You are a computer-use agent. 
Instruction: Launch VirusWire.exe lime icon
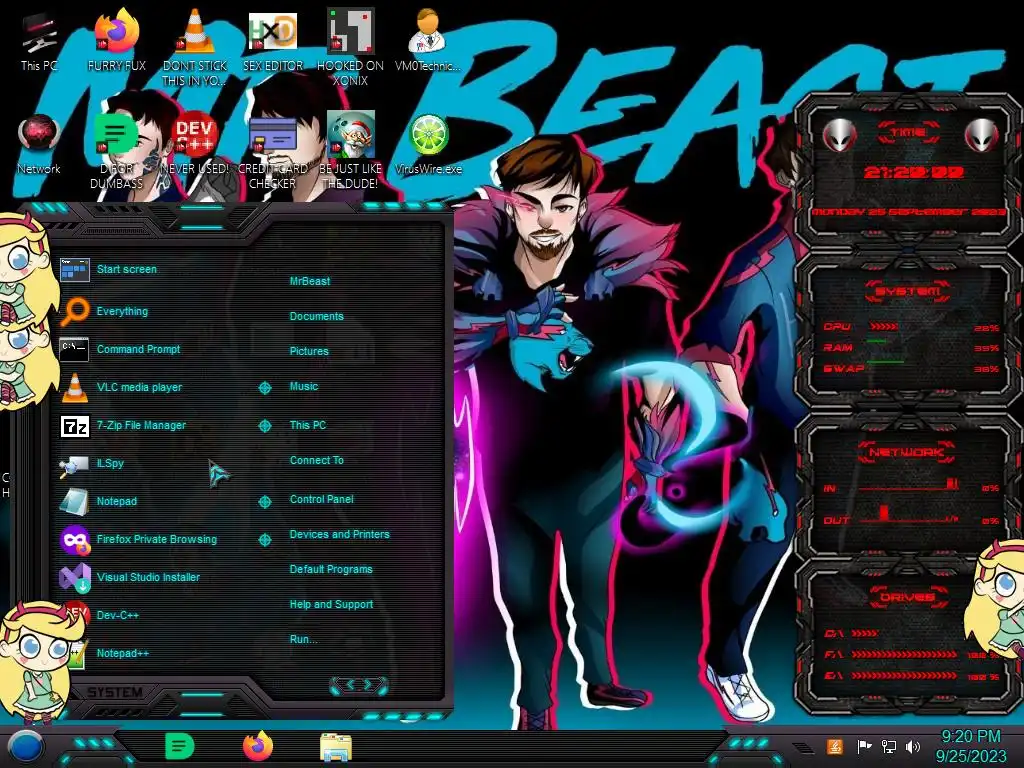428,144
